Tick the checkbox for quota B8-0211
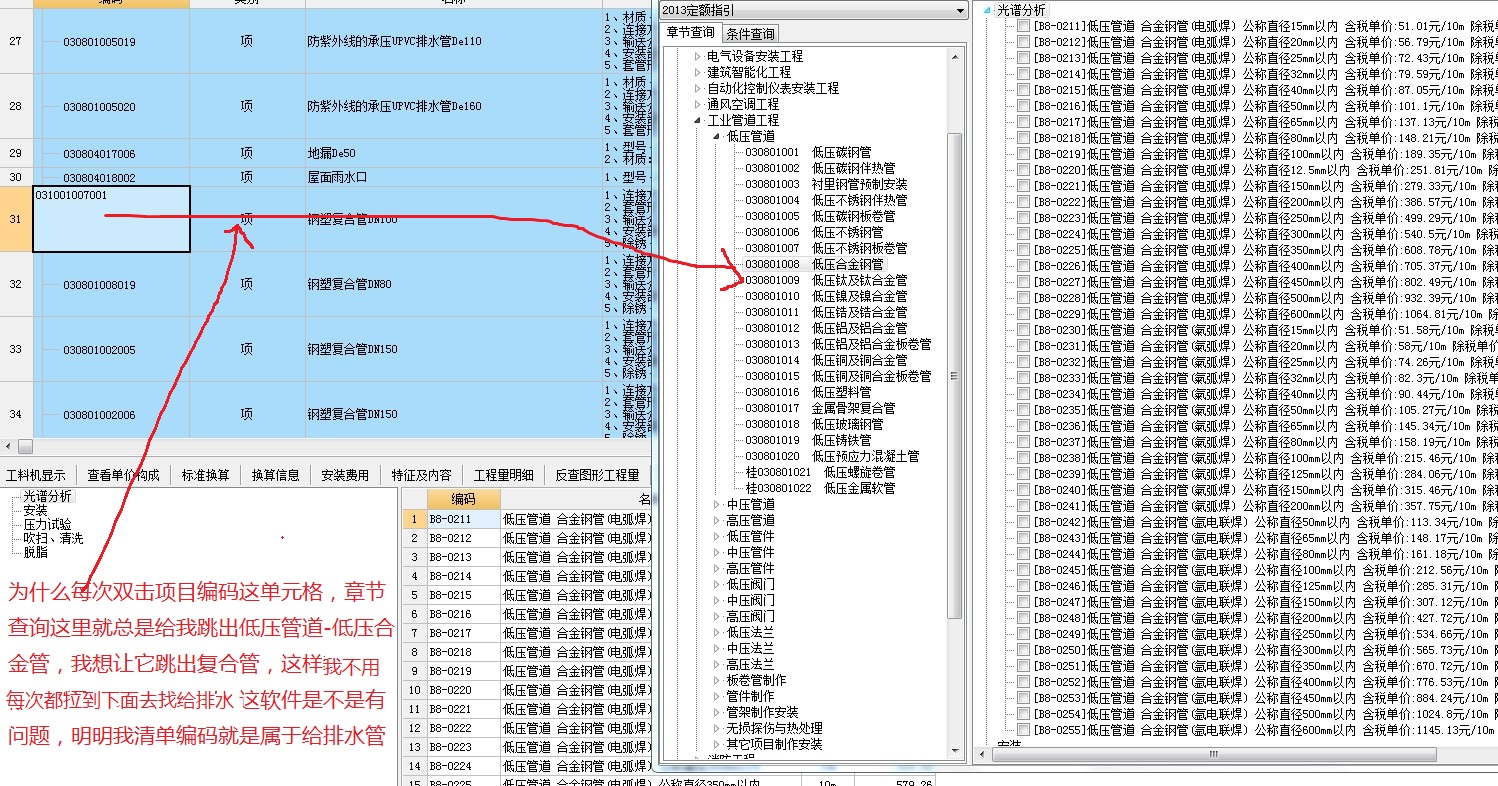1498x786 pixels. tap(1023, 26)
